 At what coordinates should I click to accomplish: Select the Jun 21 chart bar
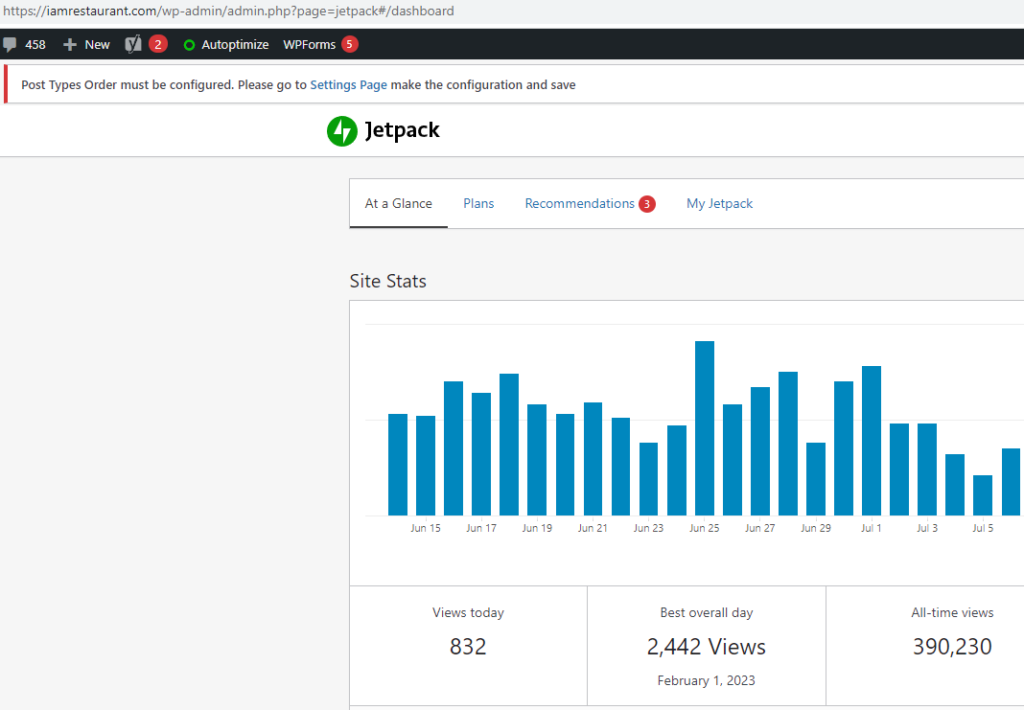[x=593, y=459]
